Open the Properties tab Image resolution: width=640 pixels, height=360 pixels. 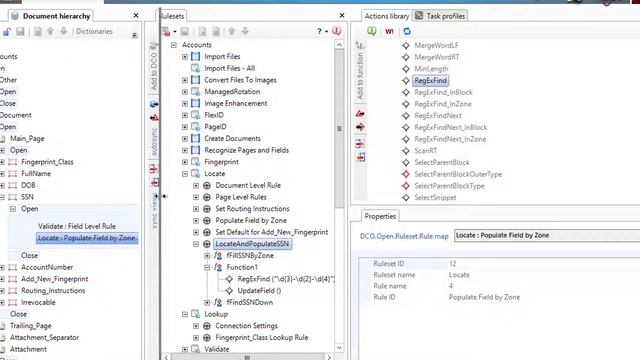point(380,216)
